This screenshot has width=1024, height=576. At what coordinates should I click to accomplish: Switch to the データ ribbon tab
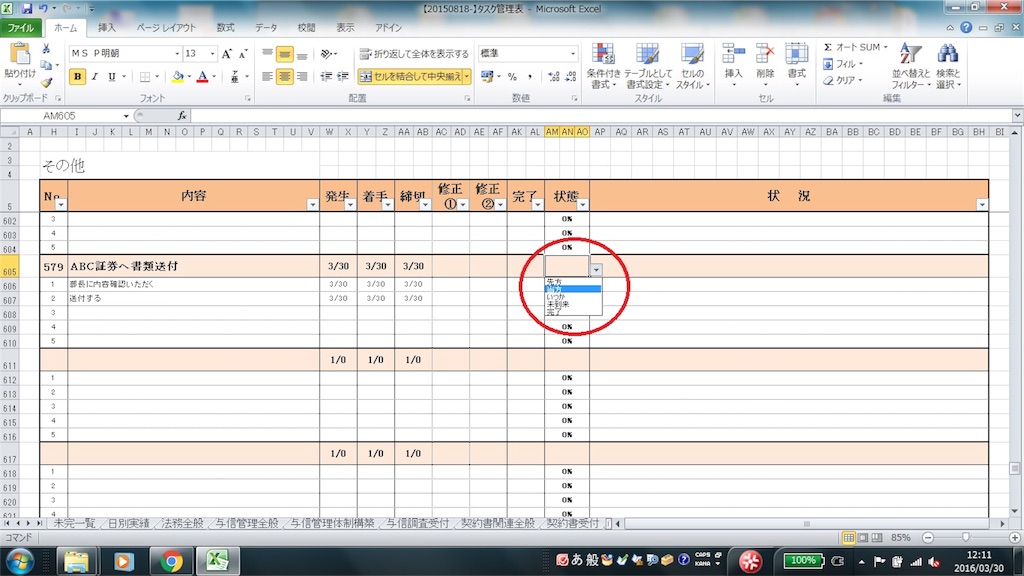point(266,28)
